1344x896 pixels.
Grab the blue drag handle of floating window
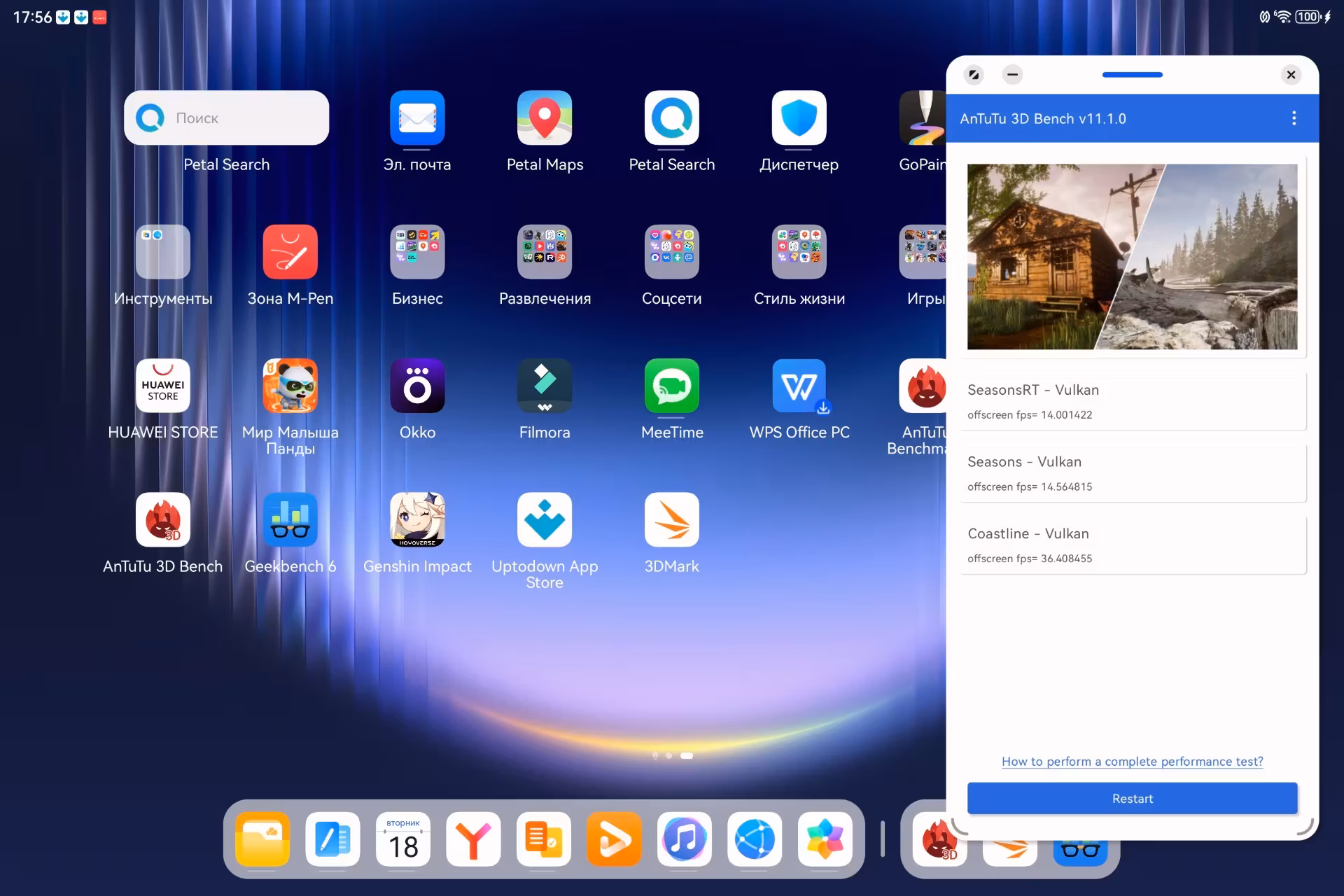pos(1132,74)
